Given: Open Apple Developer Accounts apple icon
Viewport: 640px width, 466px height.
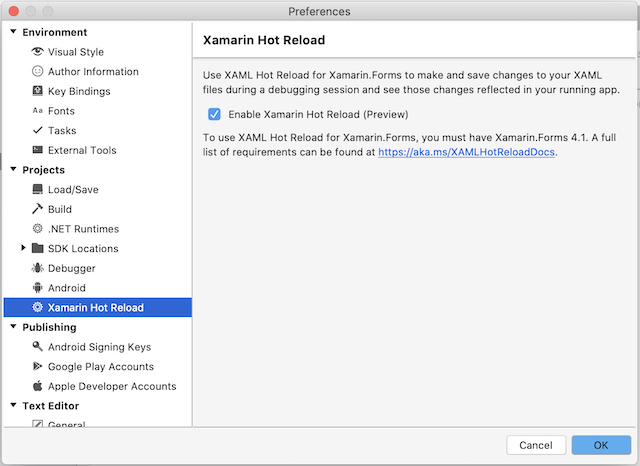Looking at the screenshot, I should click(x=37, y=386).
